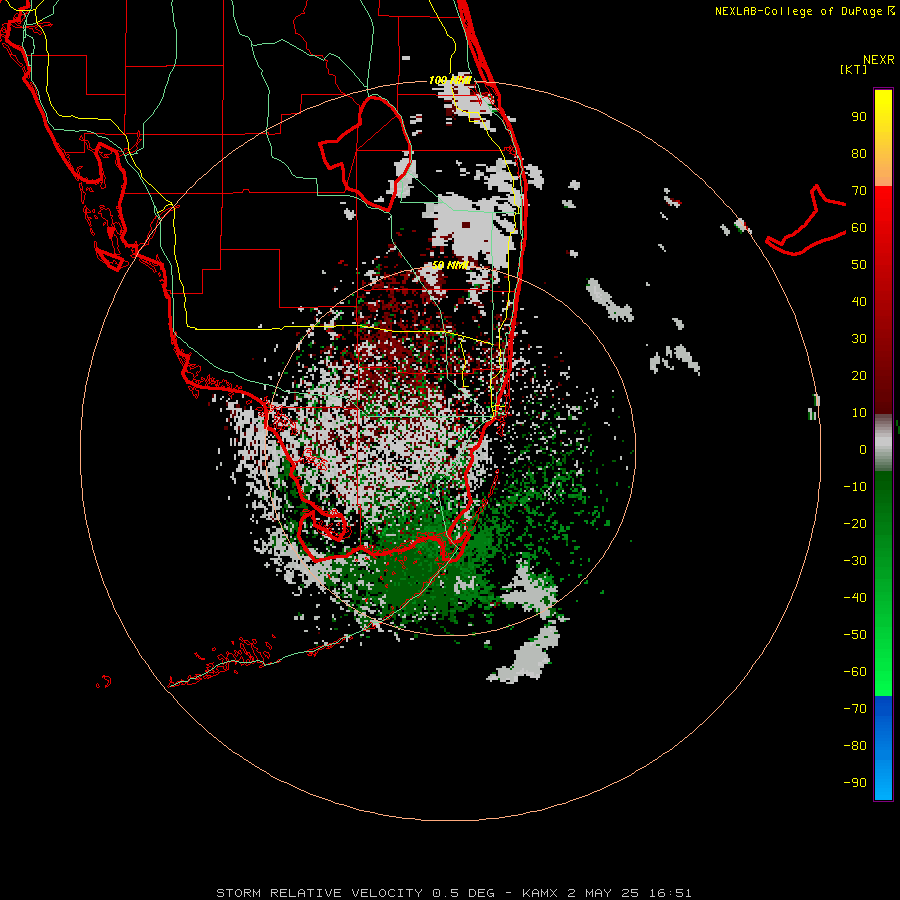The height and width of the screenshot is (900, 900).
Task: Select the 20 value on velocity scale
Action: click(859, 376)
